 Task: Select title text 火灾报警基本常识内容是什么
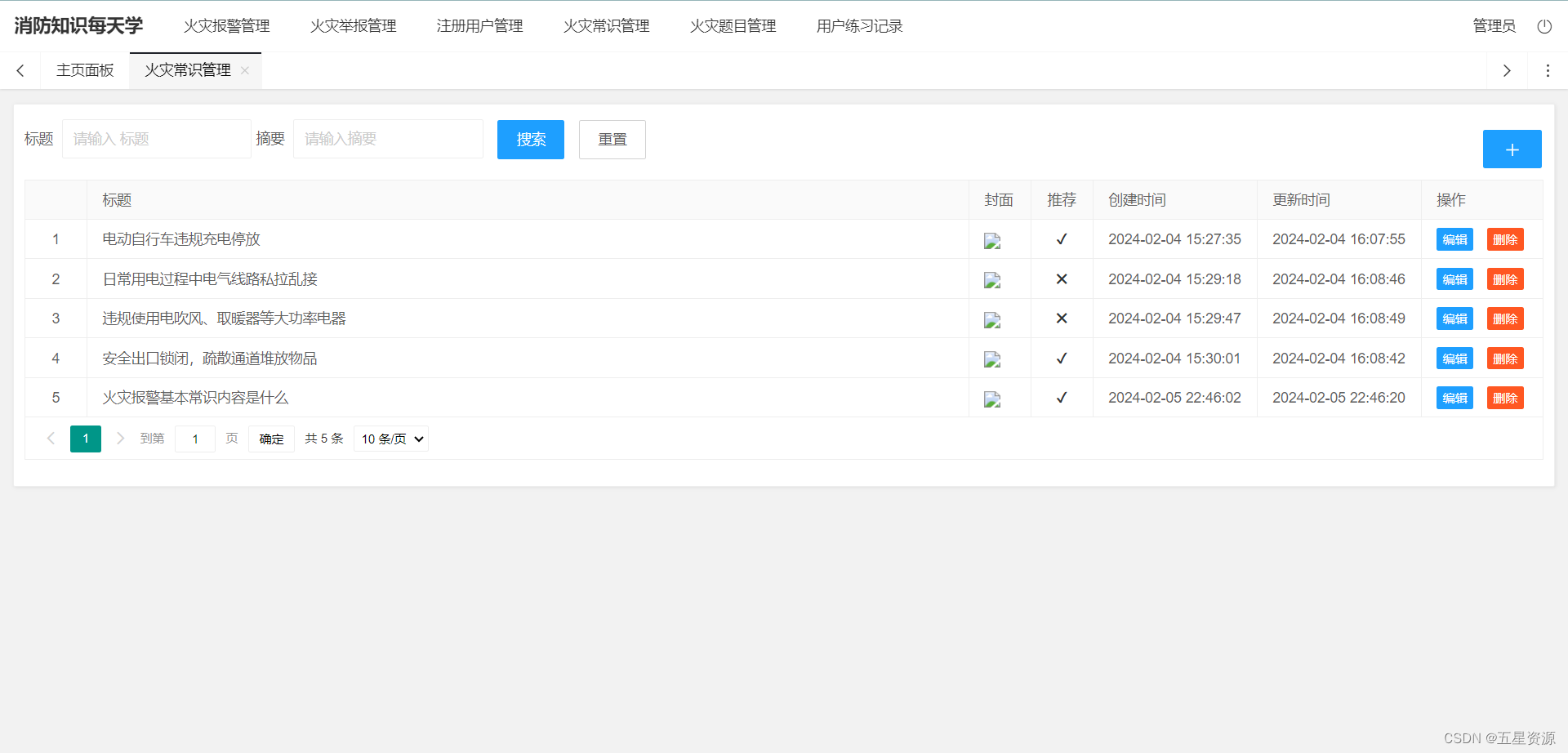pos(195,398)
